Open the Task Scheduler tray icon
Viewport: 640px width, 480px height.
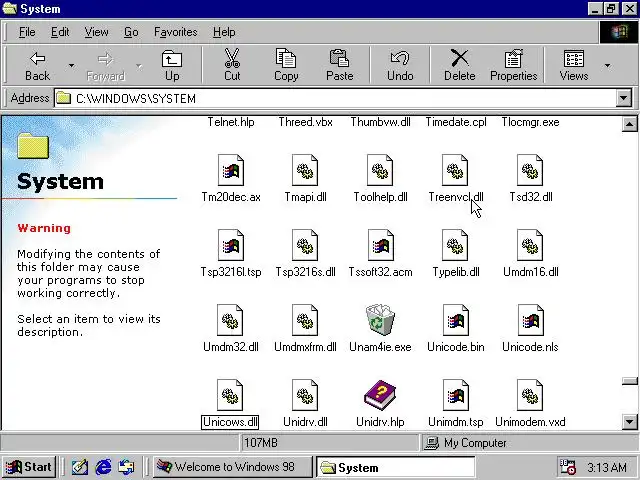tap(567, 467)
